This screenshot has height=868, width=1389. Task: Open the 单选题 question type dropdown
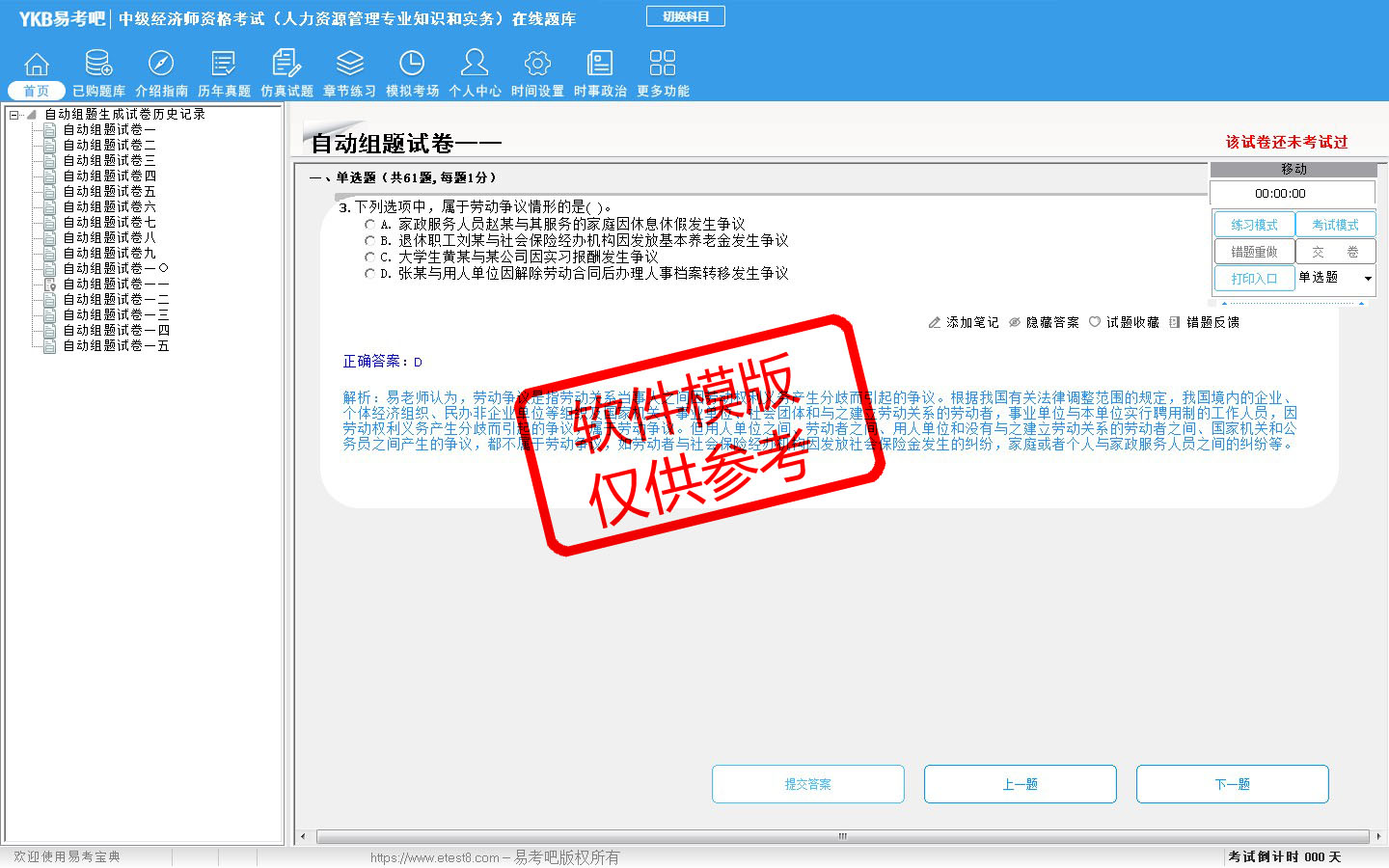[x=1367, y=279]
